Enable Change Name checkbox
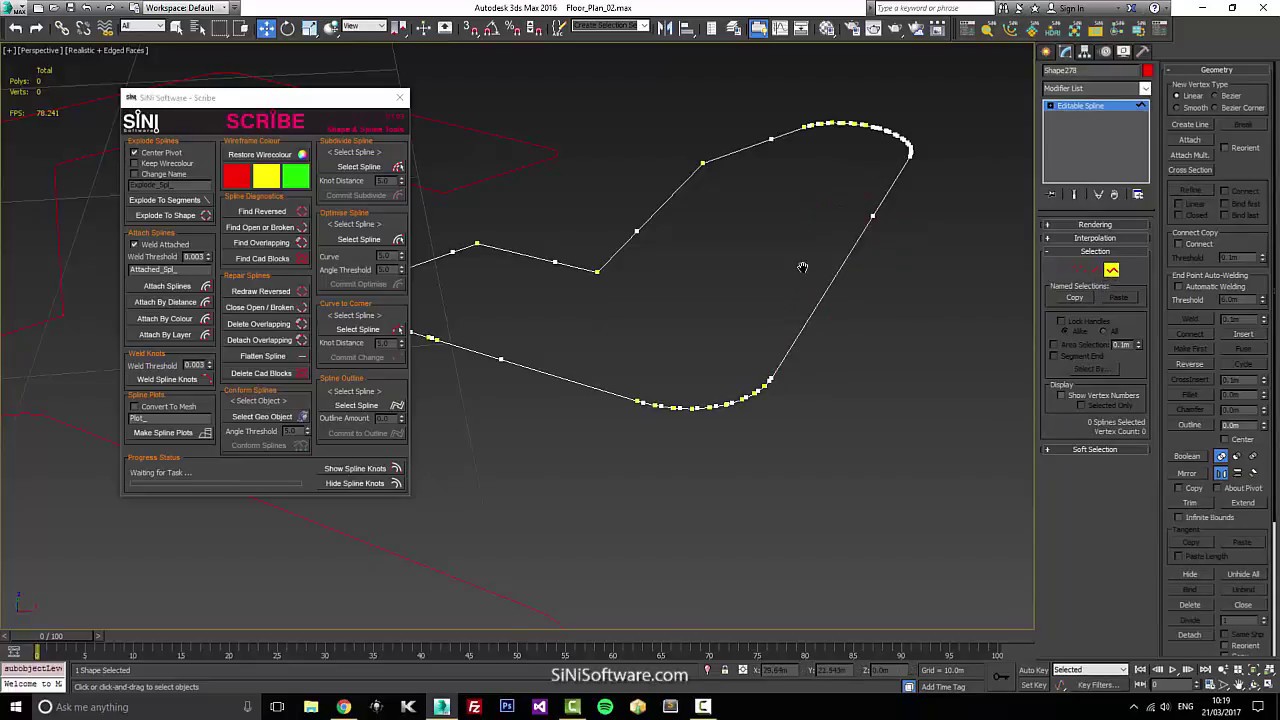This screenshot has width=1280, height=720. click(x=134, y=175)
